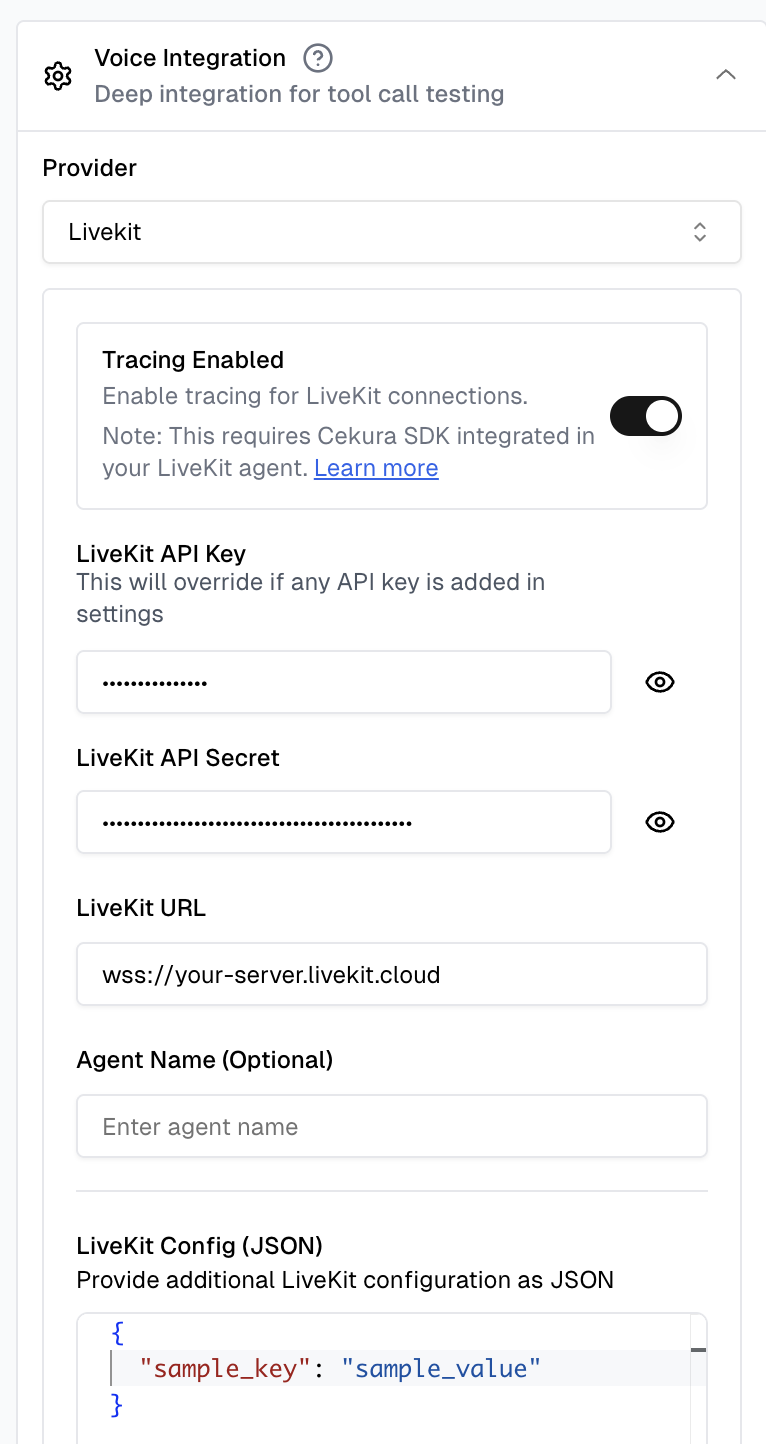
Task: Open the Voice Integration help tooltip icon
Action: click(x=317, y=58)
